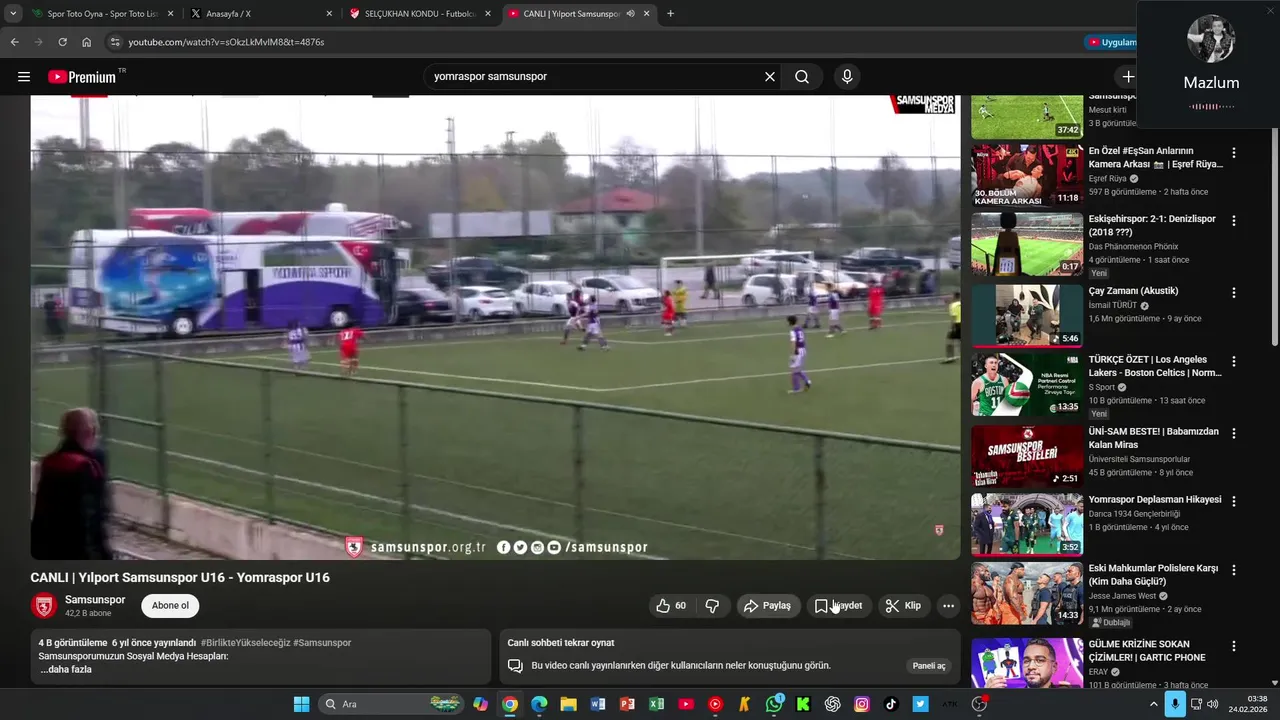
Task: Open Google Chrome from taskbar
Action: tap(510, 704)
